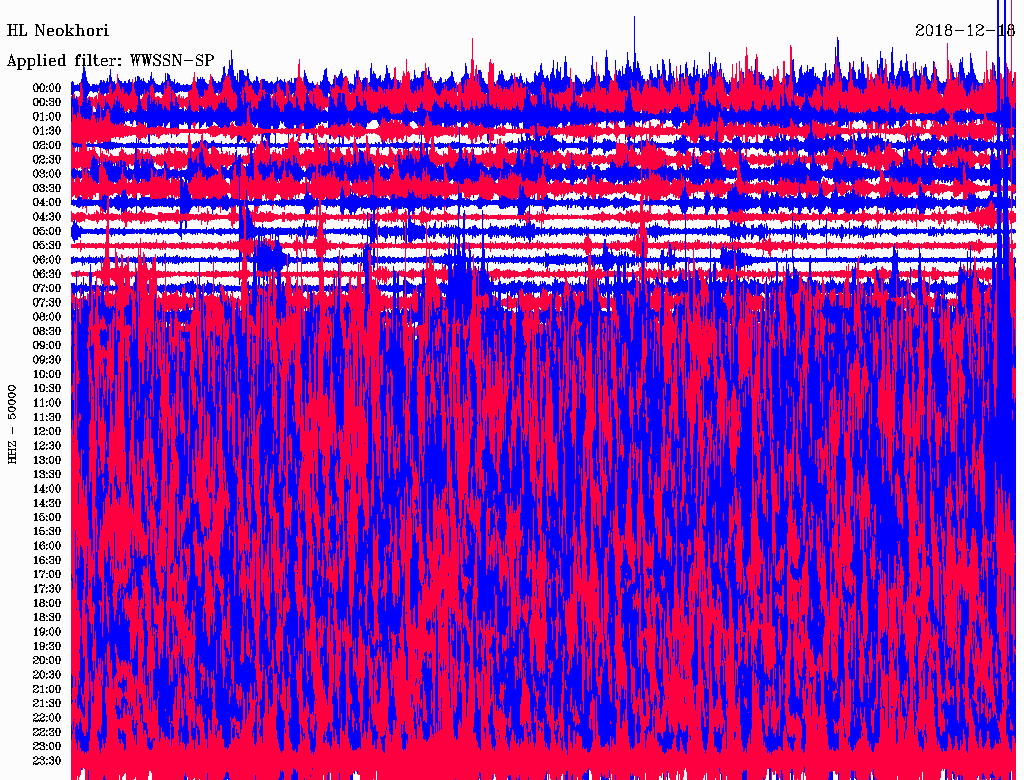The image size is (1024, 780).
Task: Click the "HHZ - 50000" axis label
Action: [x=12, y=425]
